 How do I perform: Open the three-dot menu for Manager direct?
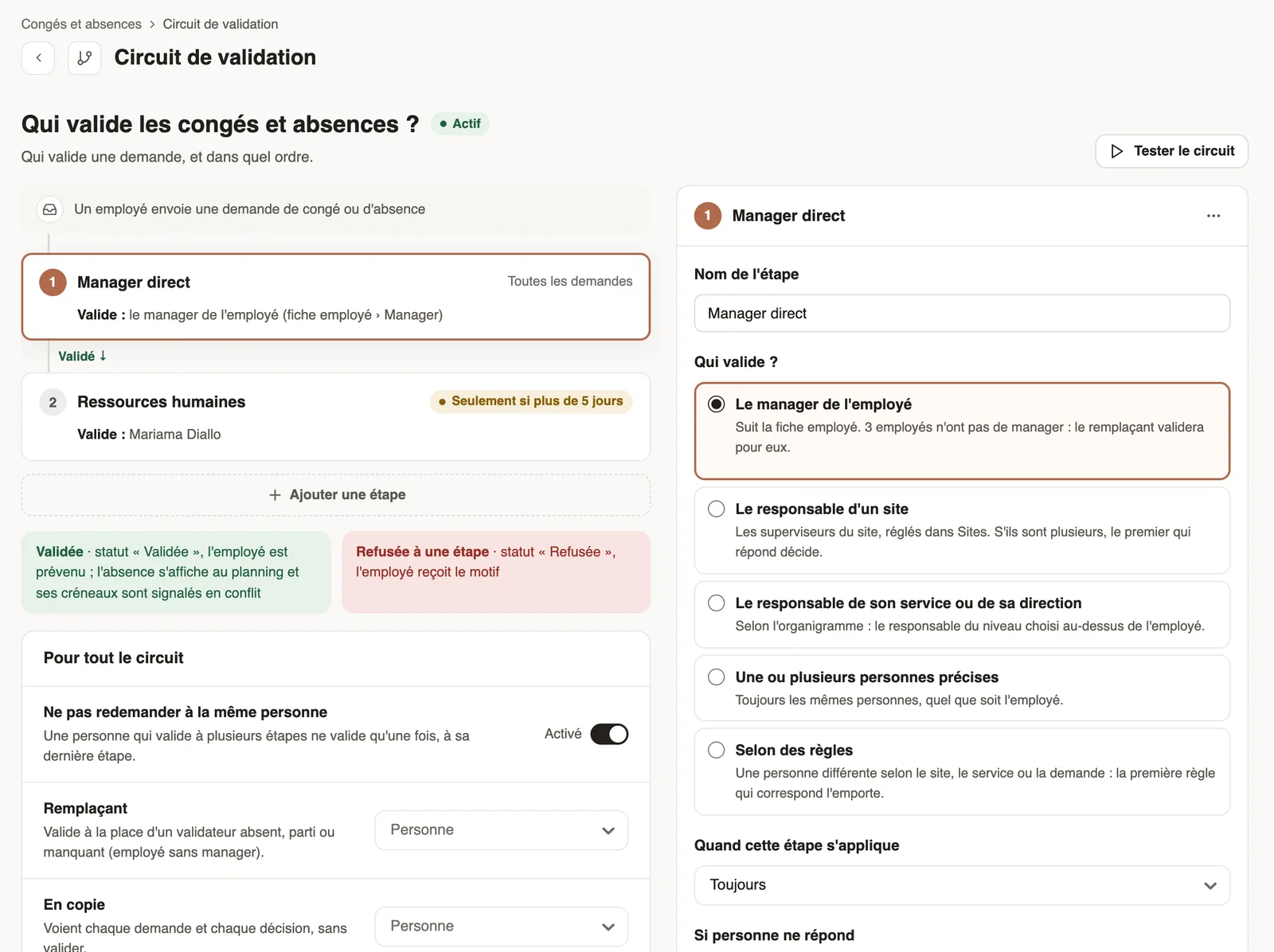click(x=1213, y=216)
